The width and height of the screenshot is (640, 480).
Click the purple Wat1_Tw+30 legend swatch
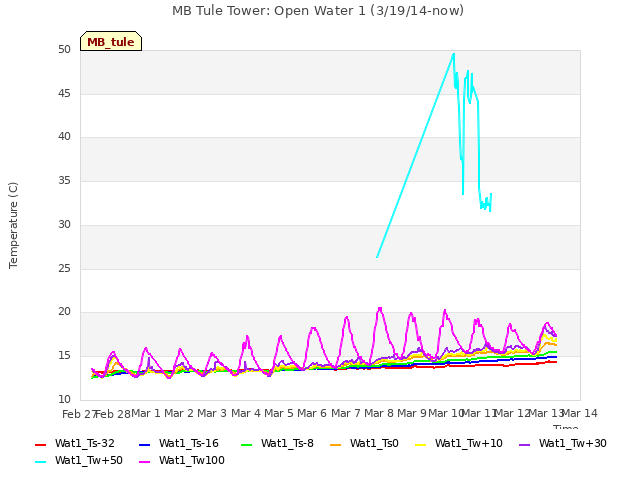(524, 444)
